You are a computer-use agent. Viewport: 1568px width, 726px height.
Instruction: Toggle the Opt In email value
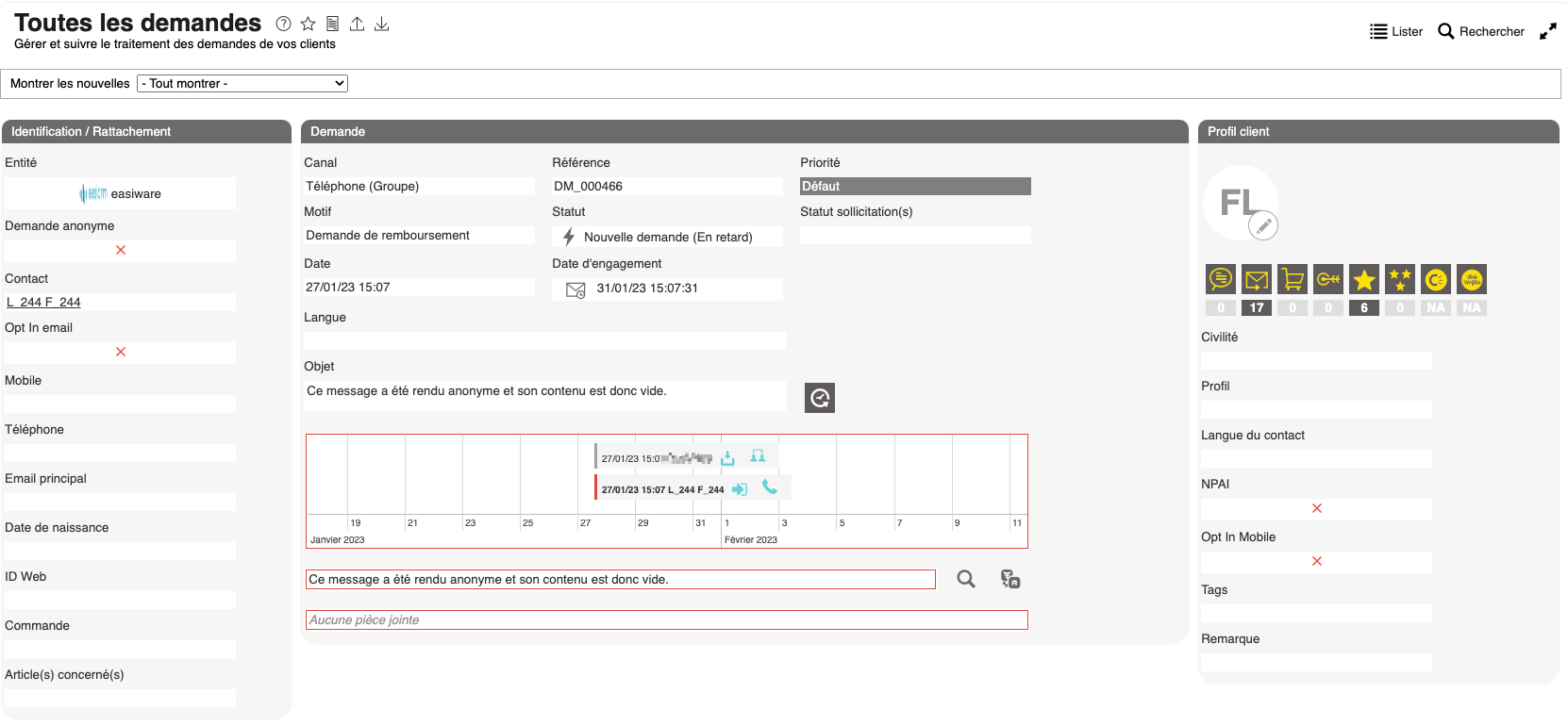(121, 353)
